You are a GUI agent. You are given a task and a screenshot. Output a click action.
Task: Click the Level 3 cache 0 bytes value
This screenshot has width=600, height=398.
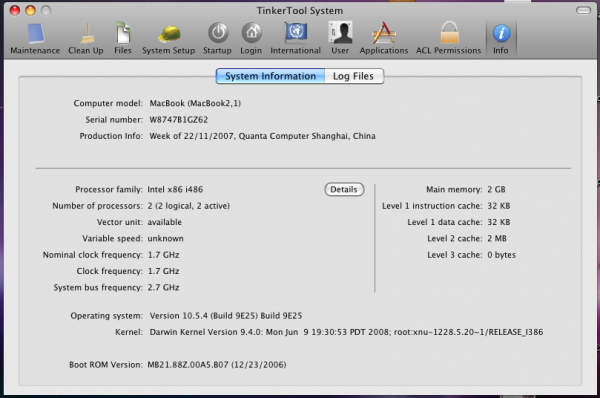[x=502, y=255]
